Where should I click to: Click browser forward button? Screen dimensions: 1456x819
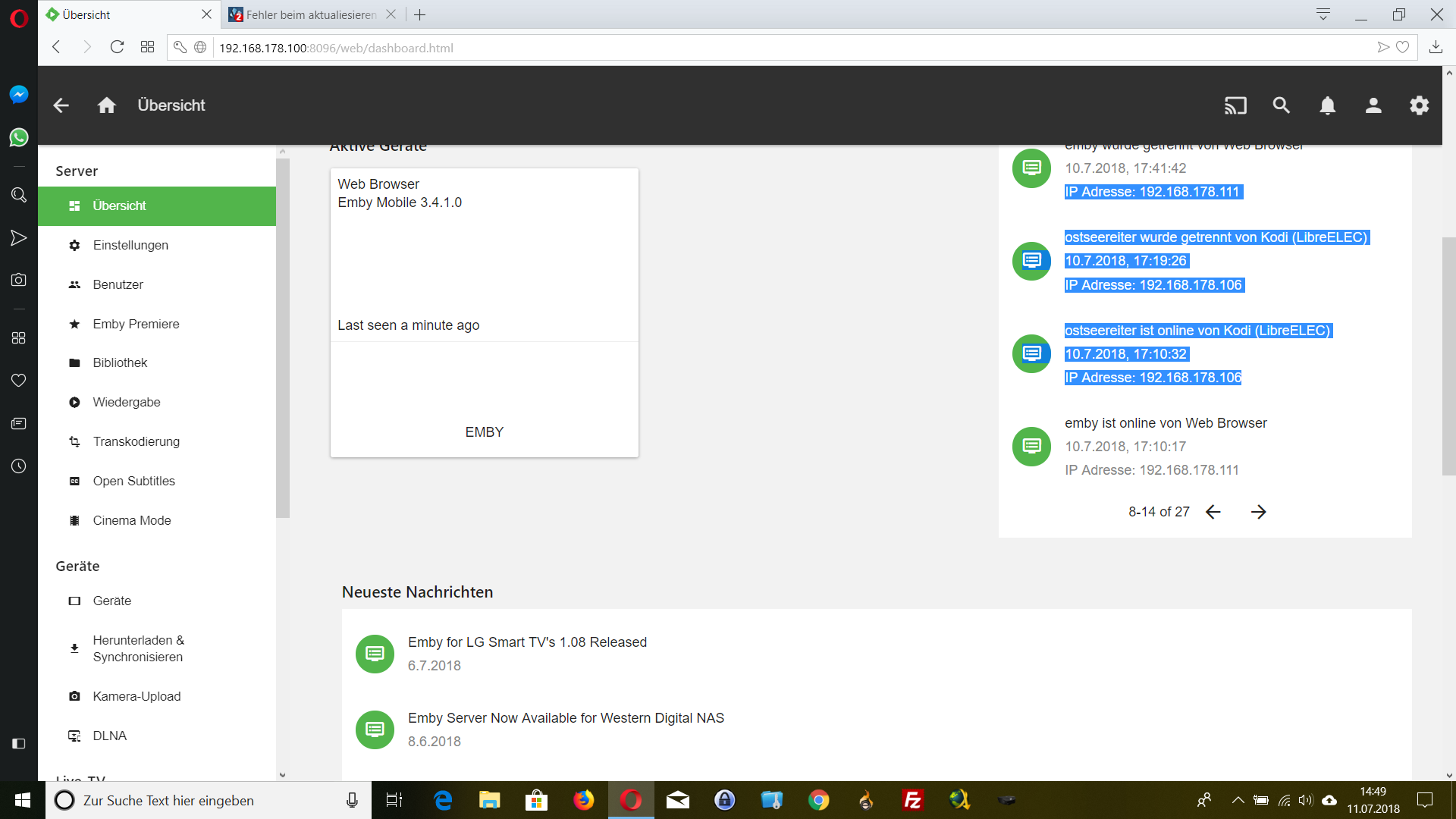tap(86, 47)
